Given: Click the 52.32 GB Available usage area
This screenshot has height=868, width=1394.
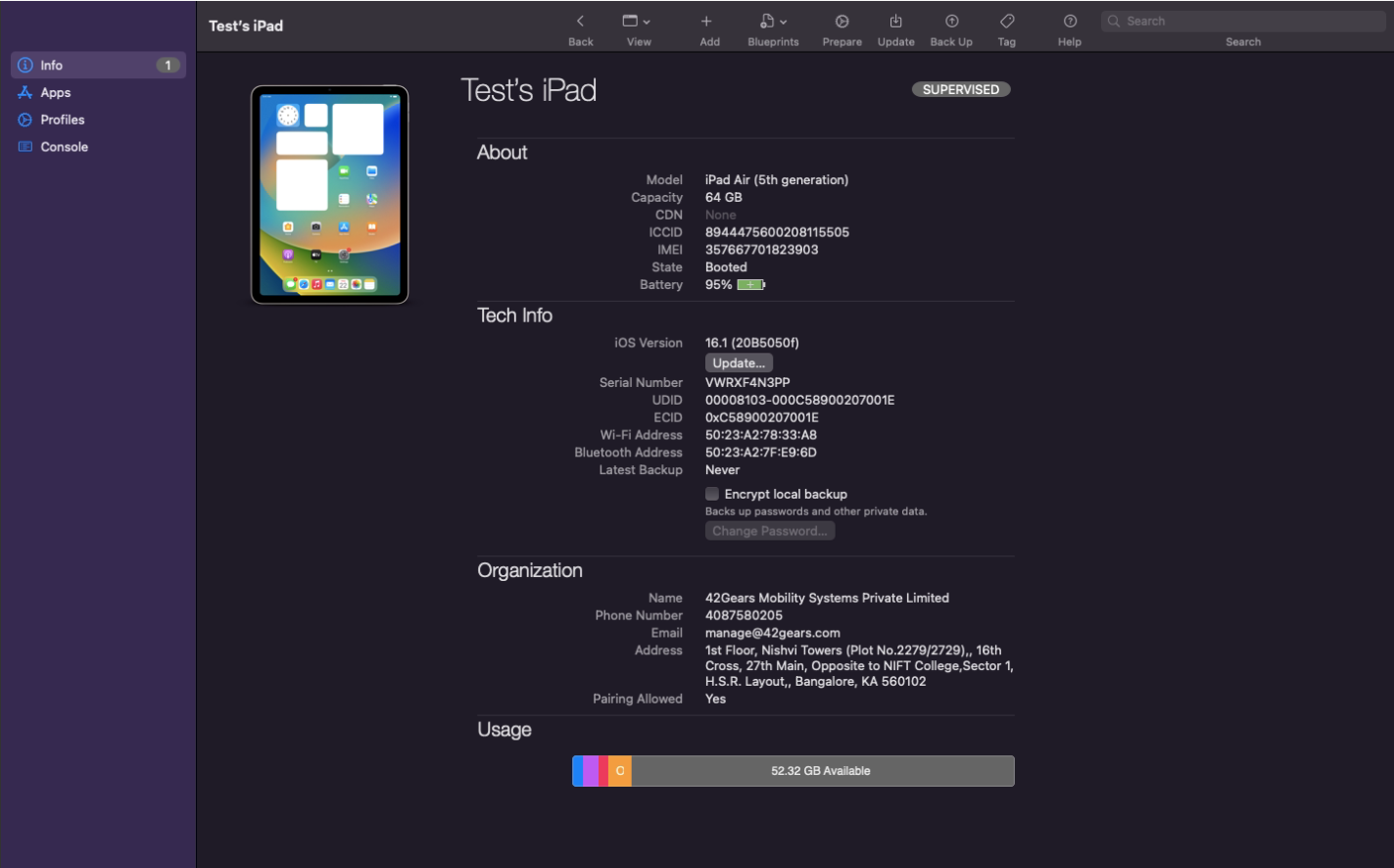Looking at the screenshot, I should [x=823, y=771].
